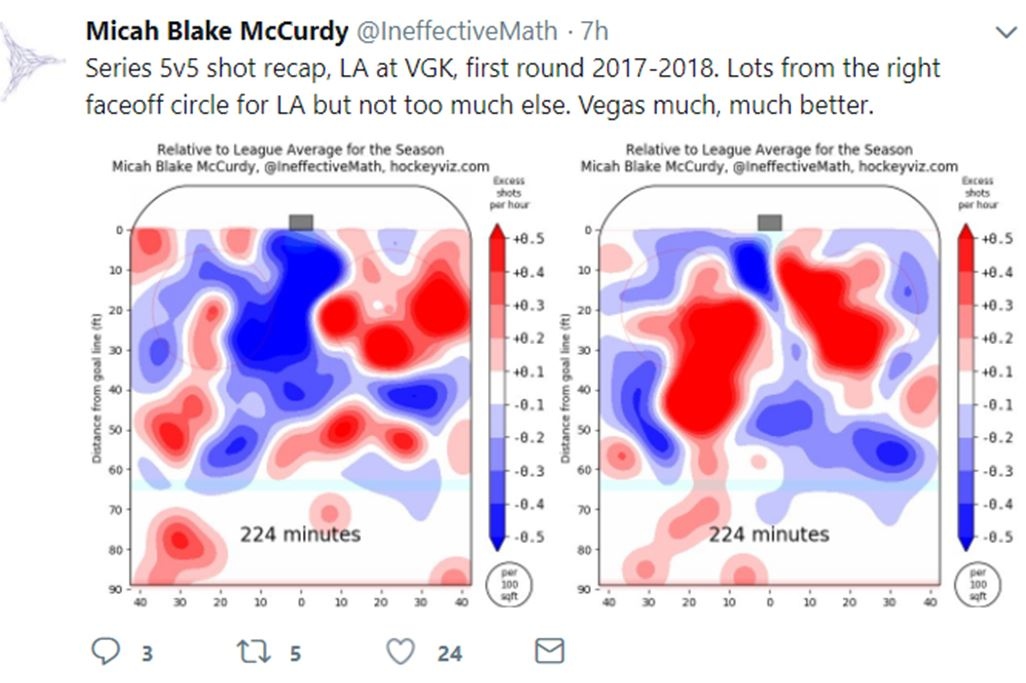Viewport: 1026px width, 683px height.
Task: Like the tweet with the heart icon
Action: point(400,652)
